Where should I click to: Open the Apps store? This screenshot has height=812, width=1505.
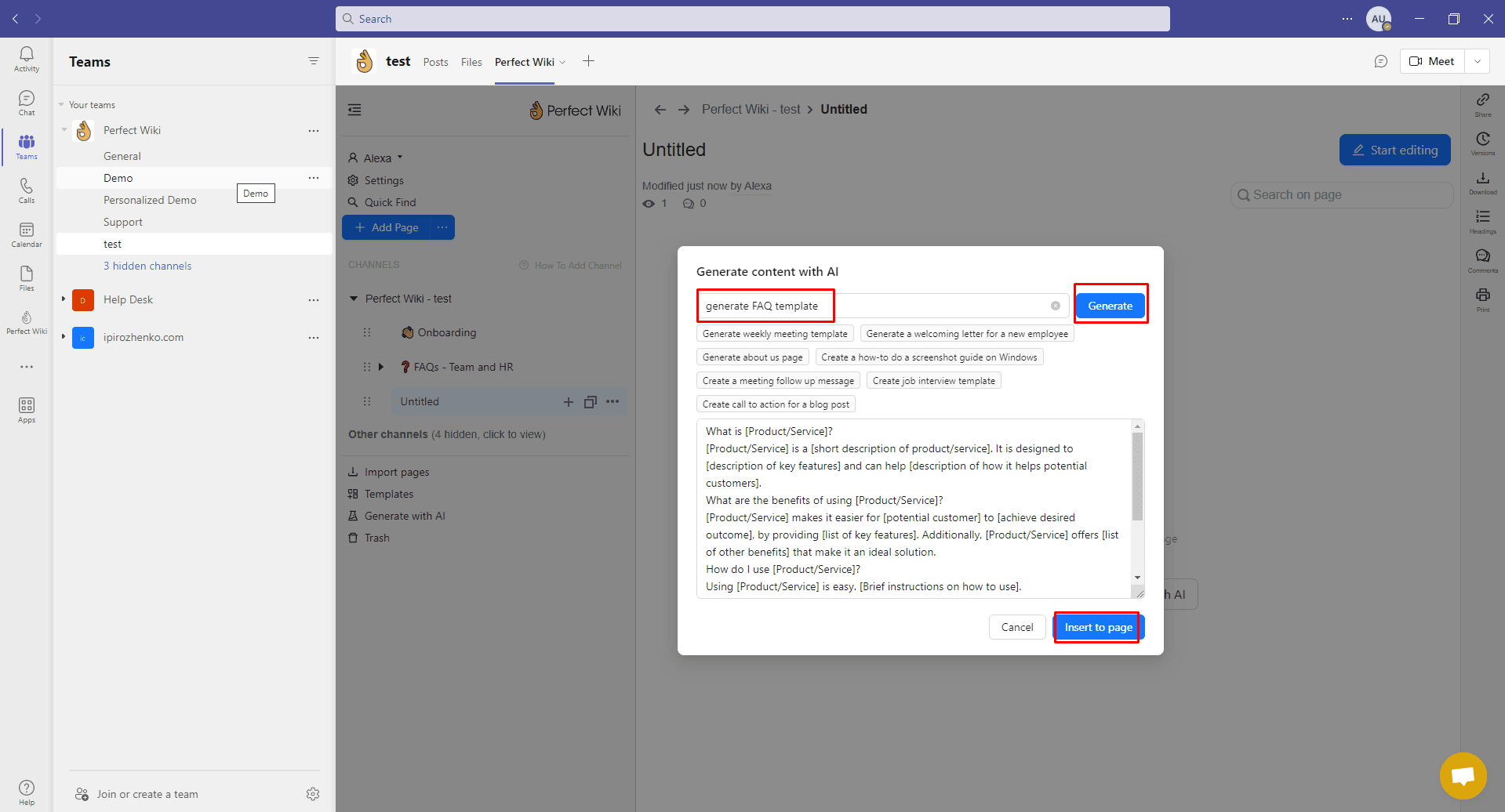pyautogui.click(x=27, y=411)
